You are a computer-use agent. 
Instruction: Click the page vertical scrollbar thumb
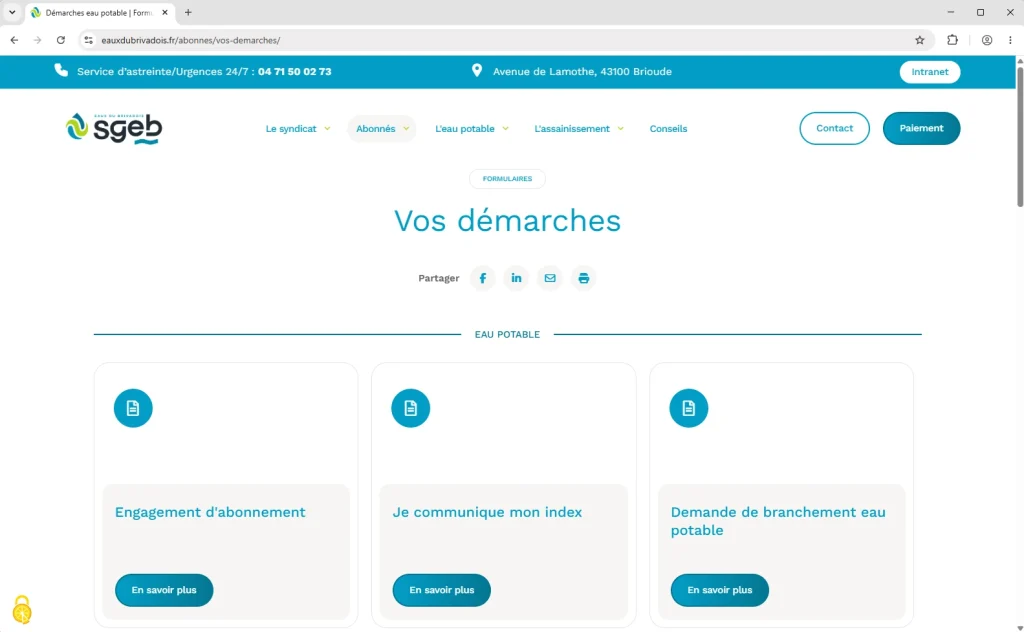coord(1019,136)
